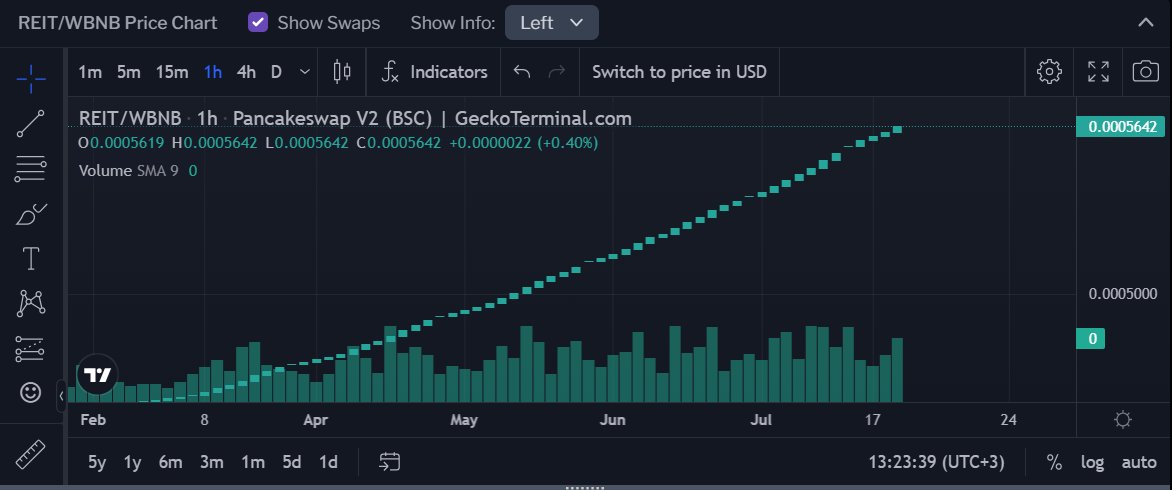The image size is (1172, 490).
Task: Open the candlestick chart style selector
Action: 342,72
